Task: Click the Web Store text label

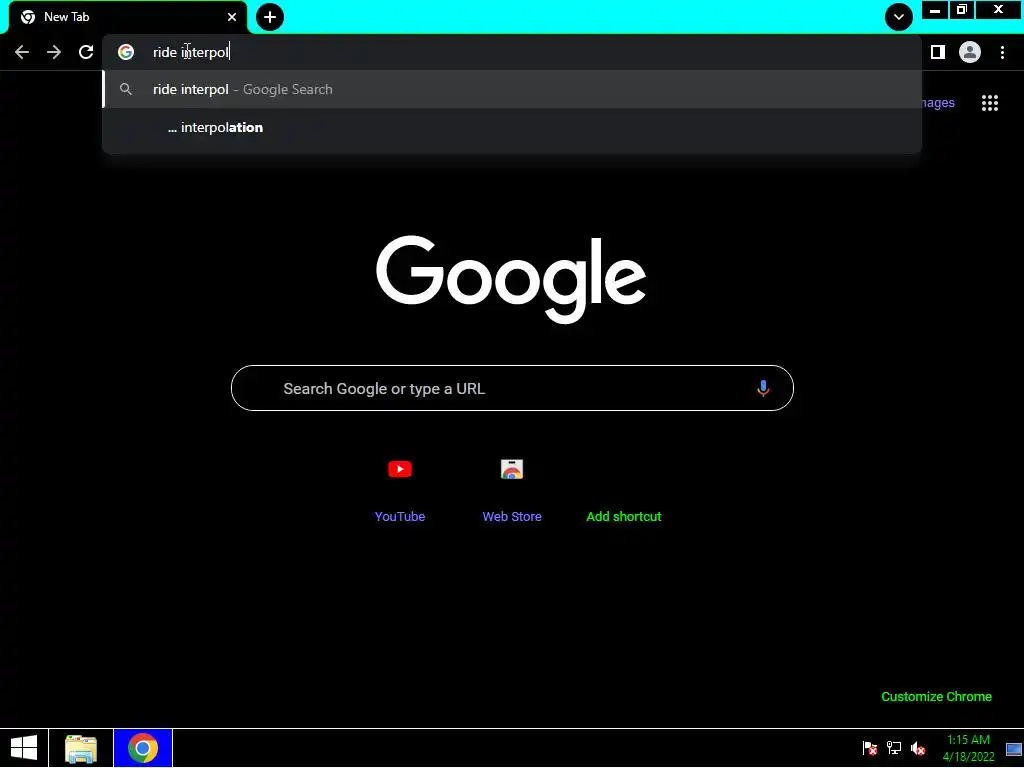Action: click(x=512, y=517)
